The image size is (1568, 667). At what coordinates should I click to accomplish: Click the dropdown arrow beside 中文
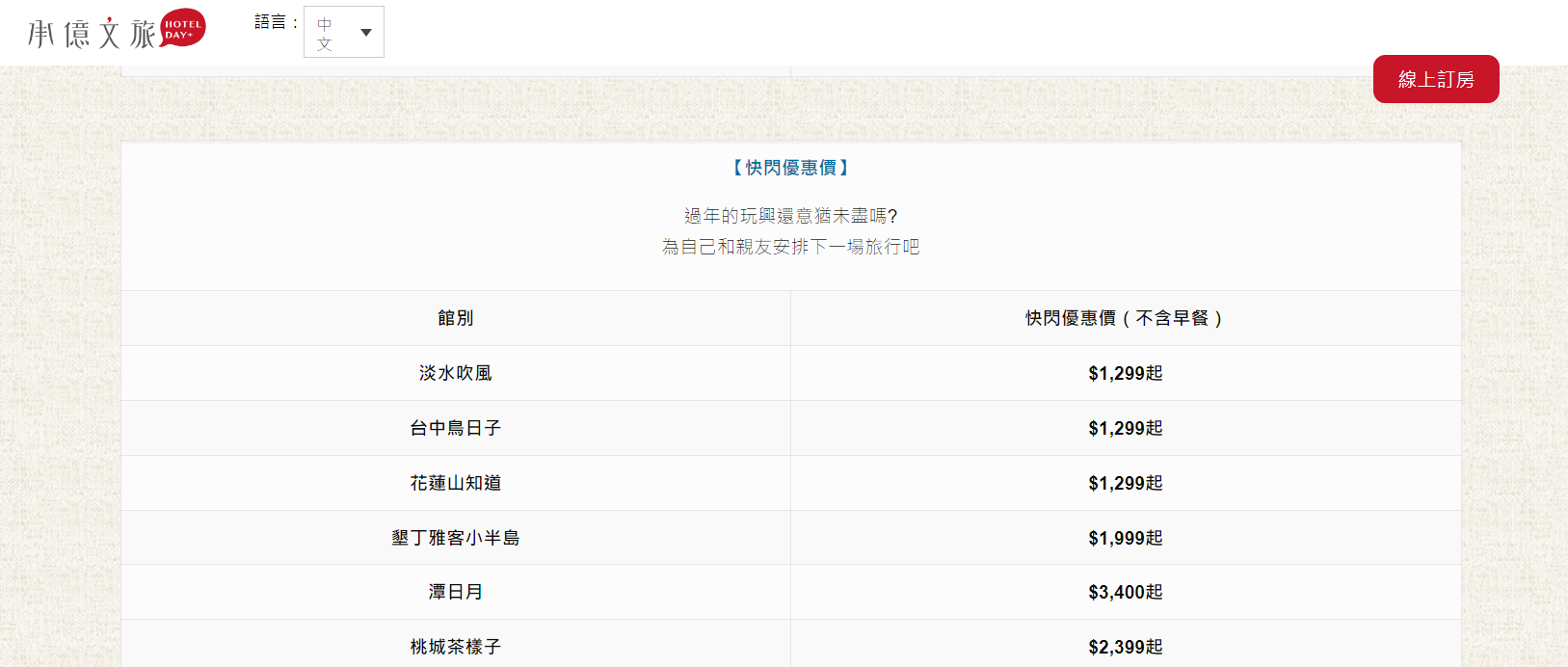pos(366,32)
